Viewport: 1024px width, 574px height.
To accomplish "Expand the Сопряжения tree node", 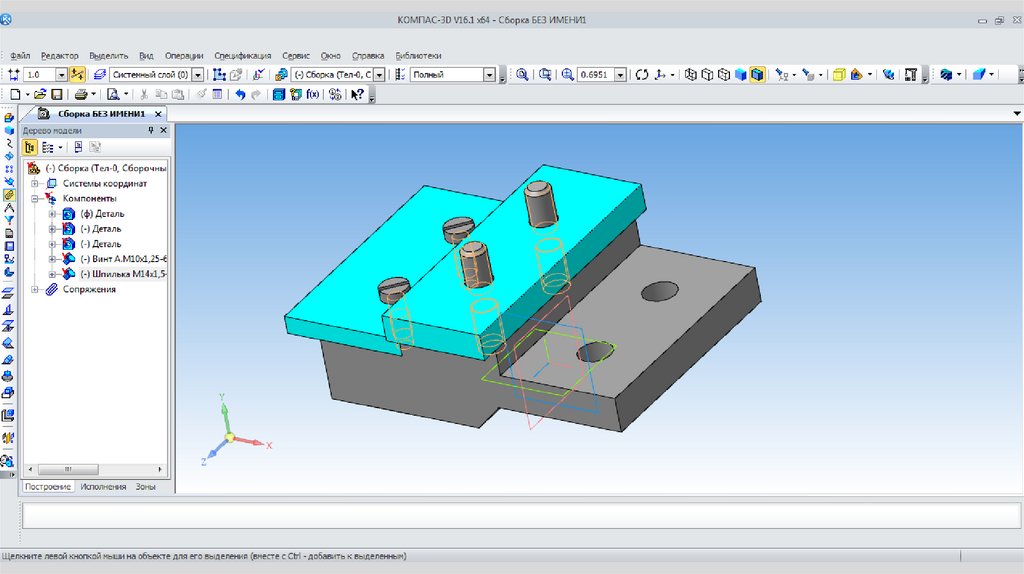I will [x=36, y=289].
